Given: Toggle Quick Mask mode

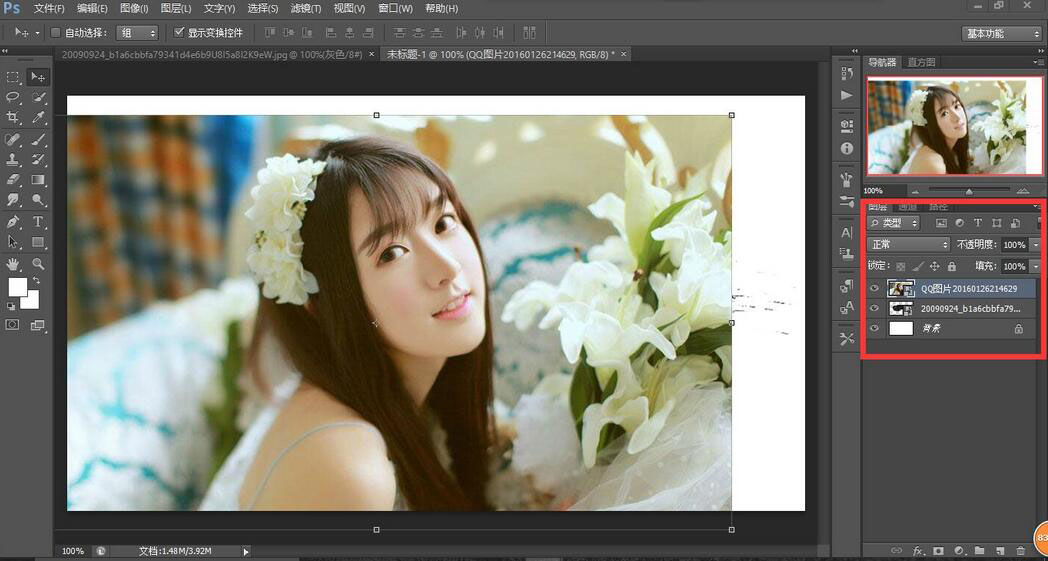Looking at the screenshot, I should click(x=13, y=324).
